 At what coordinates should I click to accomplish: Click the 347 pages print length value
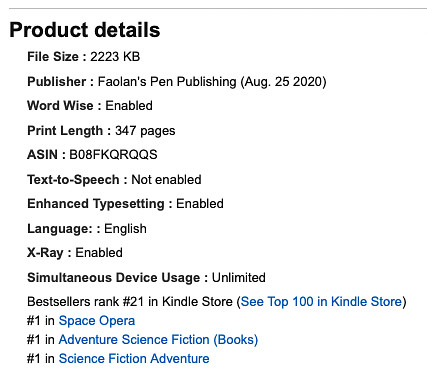tap(145, 130)
